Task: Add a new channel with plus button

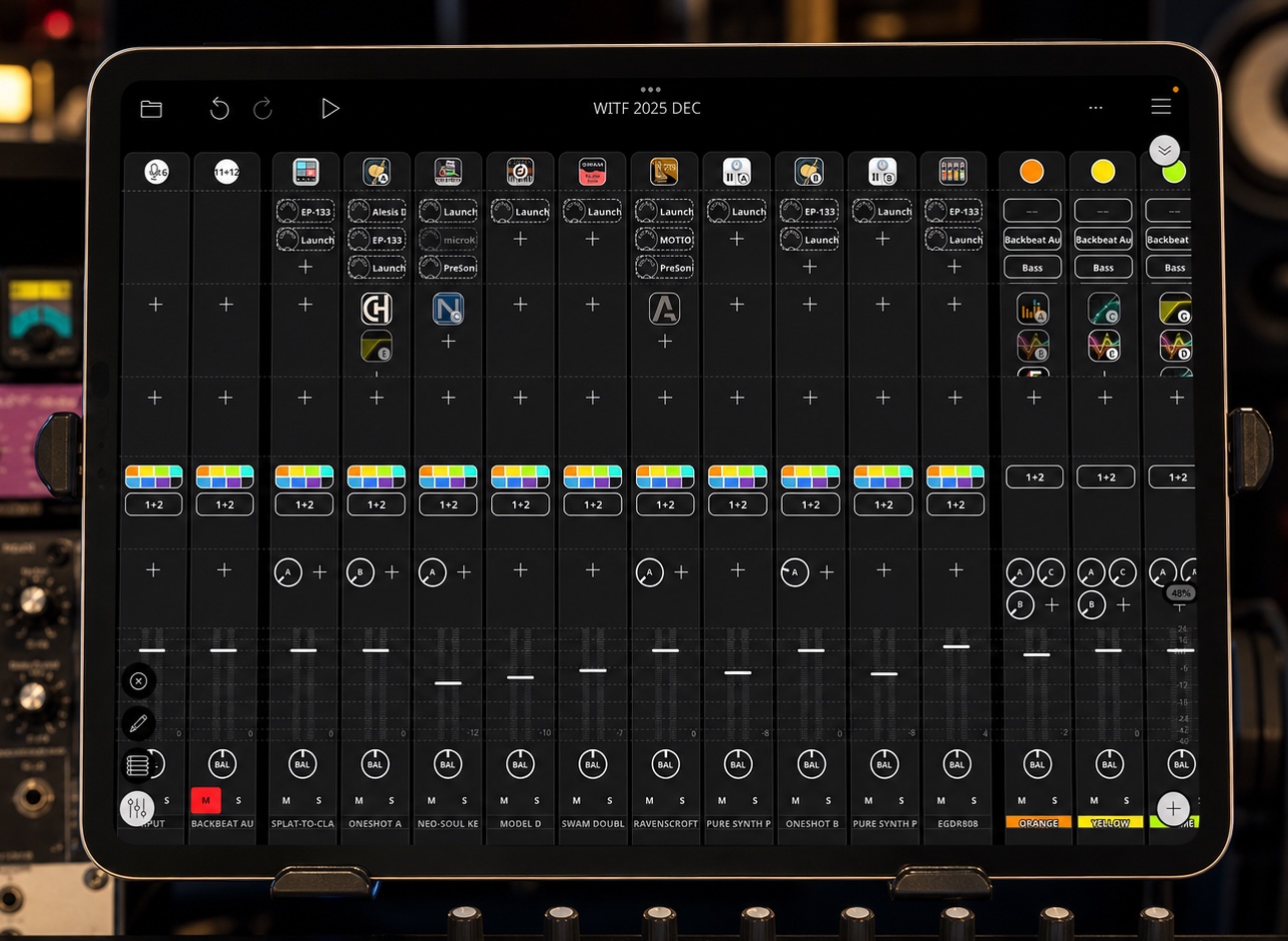Action: pos(1173,807)
